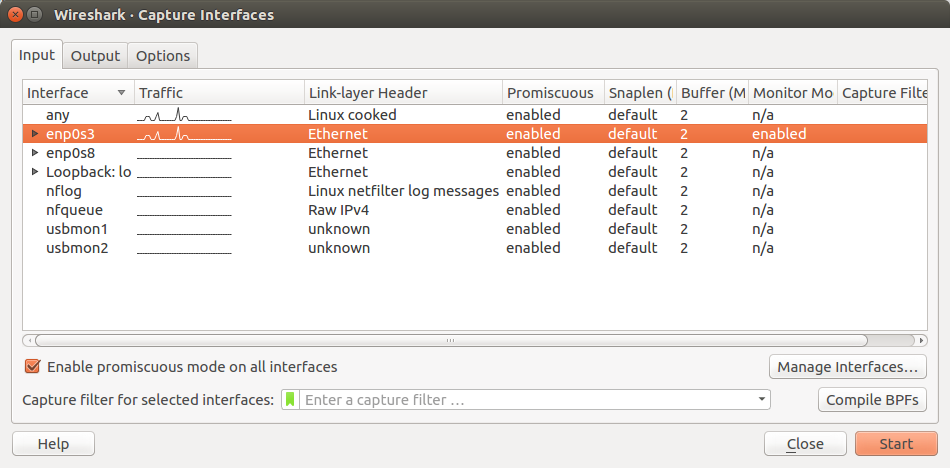Click the enabled monitor mode cell for enp0s3
This screenshot has width=950, height=468.
(779, 134)
